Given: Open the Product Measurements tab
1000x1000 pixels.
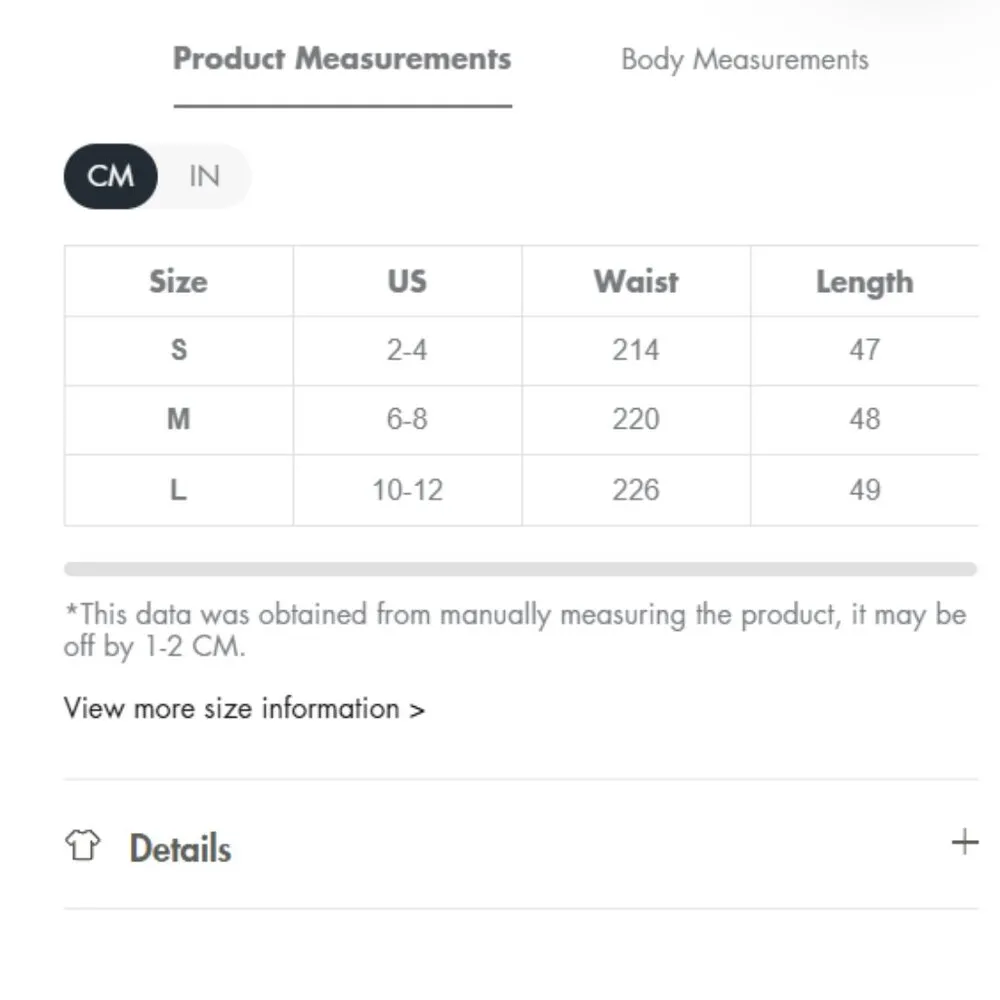Looking at the screenshot, I should click(x=342, y=59).
